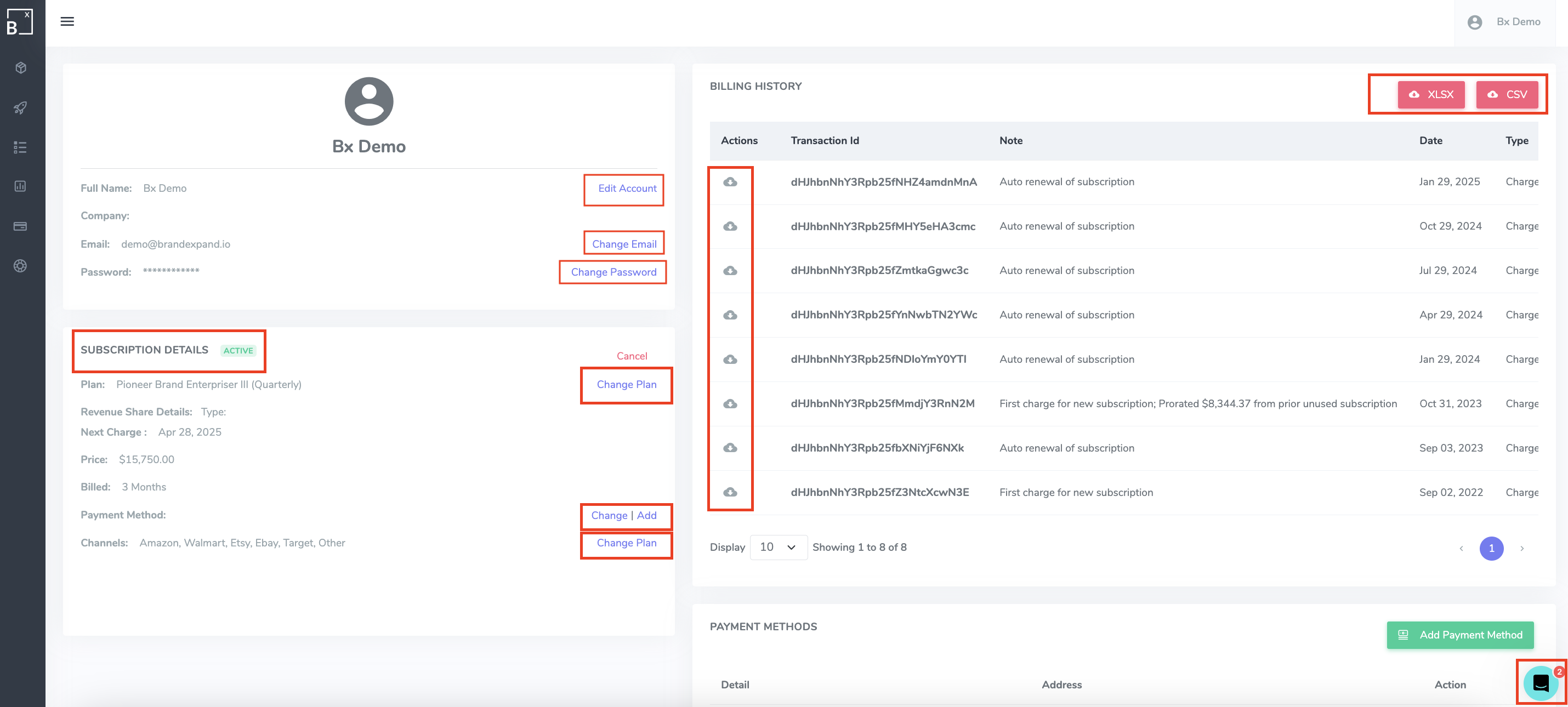
Task: Click Add Payment Method button
Action: [1459, 635]
